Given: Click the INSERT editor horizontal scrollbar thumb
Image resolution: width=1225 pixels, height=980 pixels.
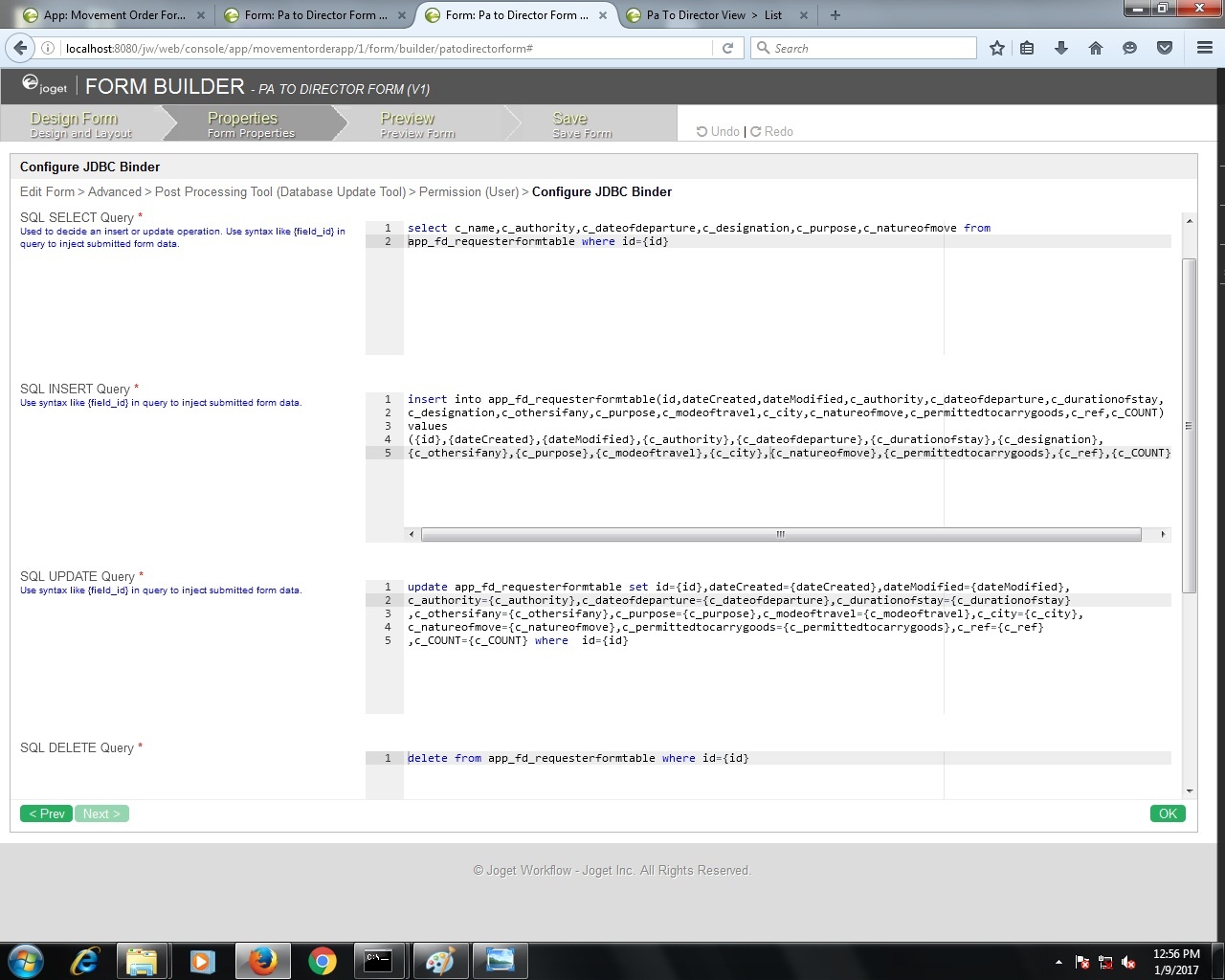Looking at the screenshot, I should click(x=781, y=534).
